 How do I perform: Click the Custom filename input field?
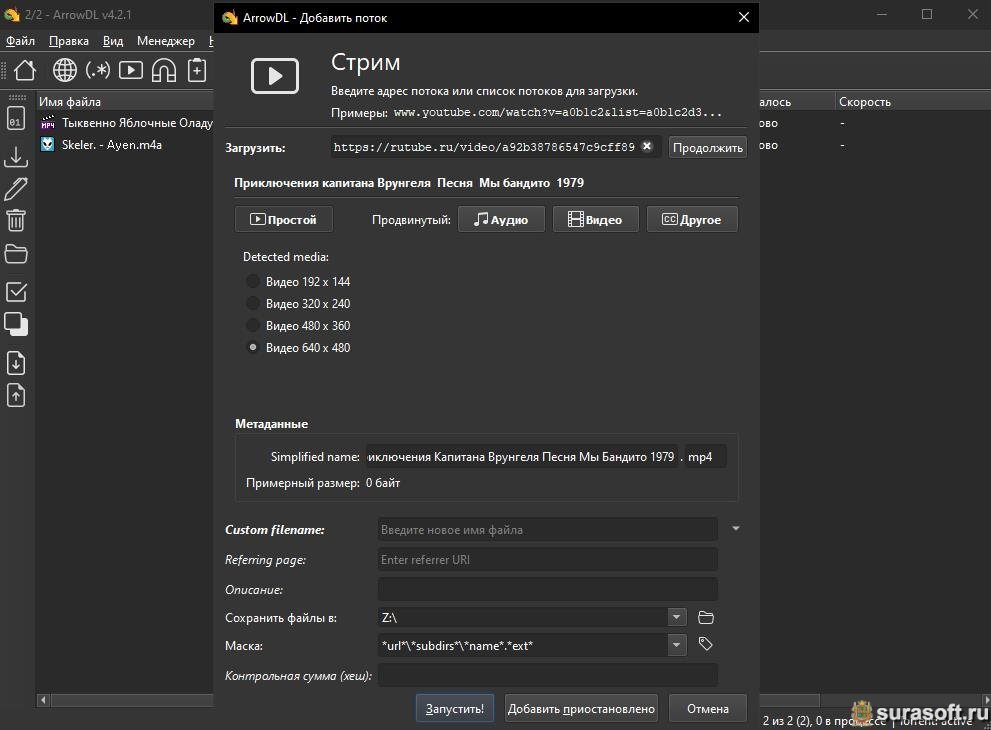pyautogui.click(x=547, y=530)
